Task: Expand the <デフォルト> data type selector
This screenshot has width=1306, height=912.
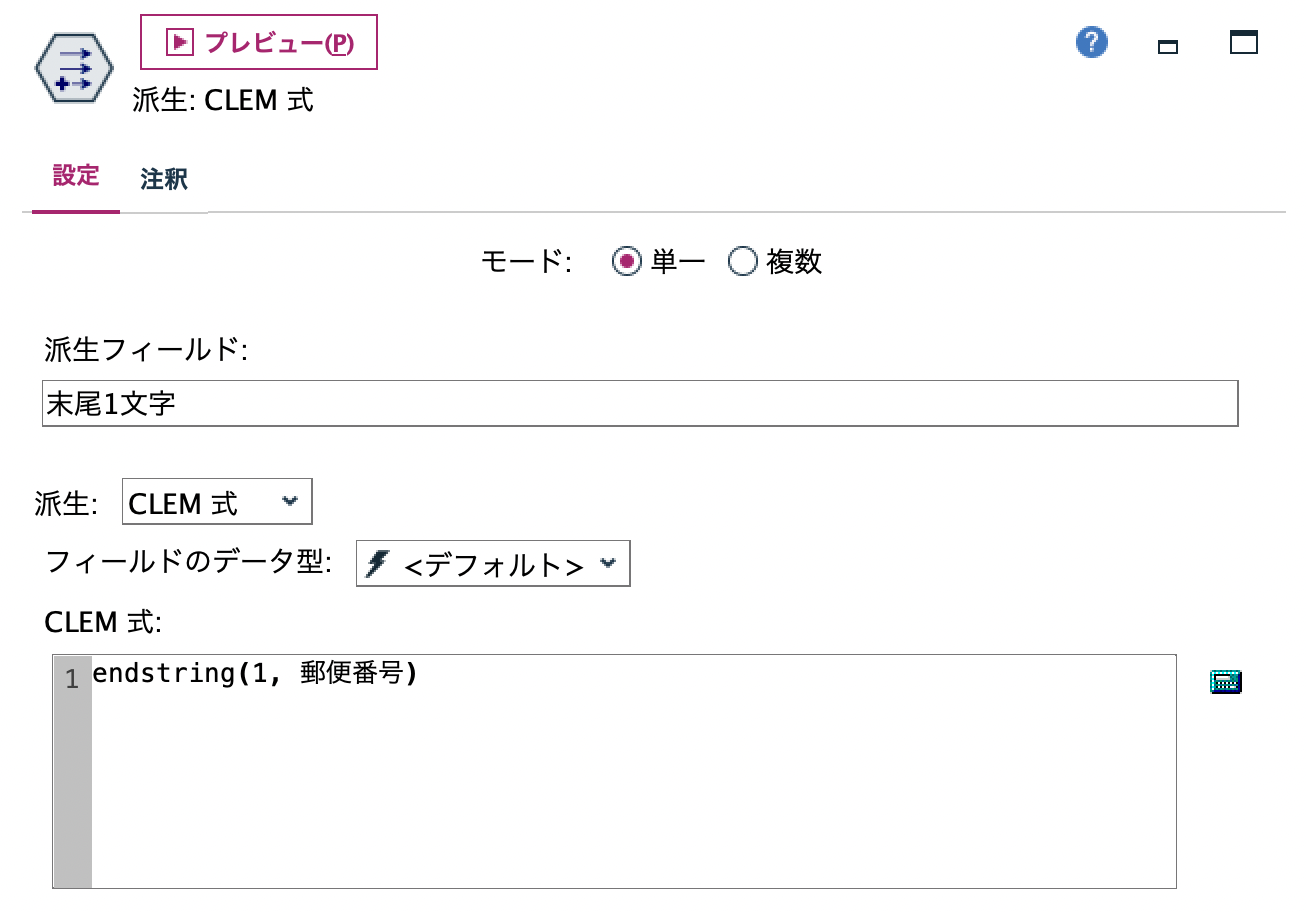Action: click(607, 564)
